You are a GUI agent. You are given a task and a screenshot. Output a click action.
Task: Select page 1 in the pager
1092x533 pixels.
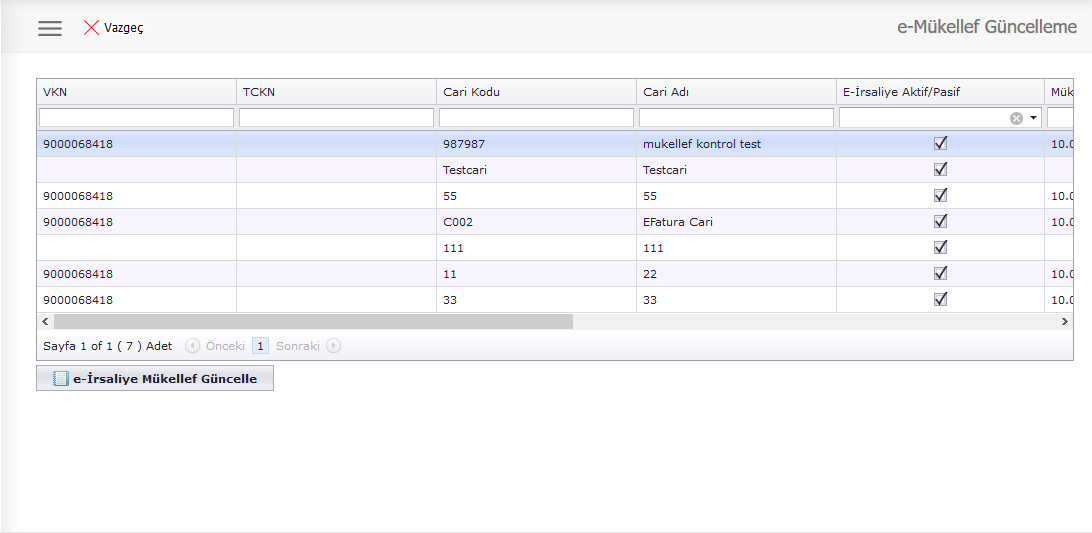(x=260, y=346)
